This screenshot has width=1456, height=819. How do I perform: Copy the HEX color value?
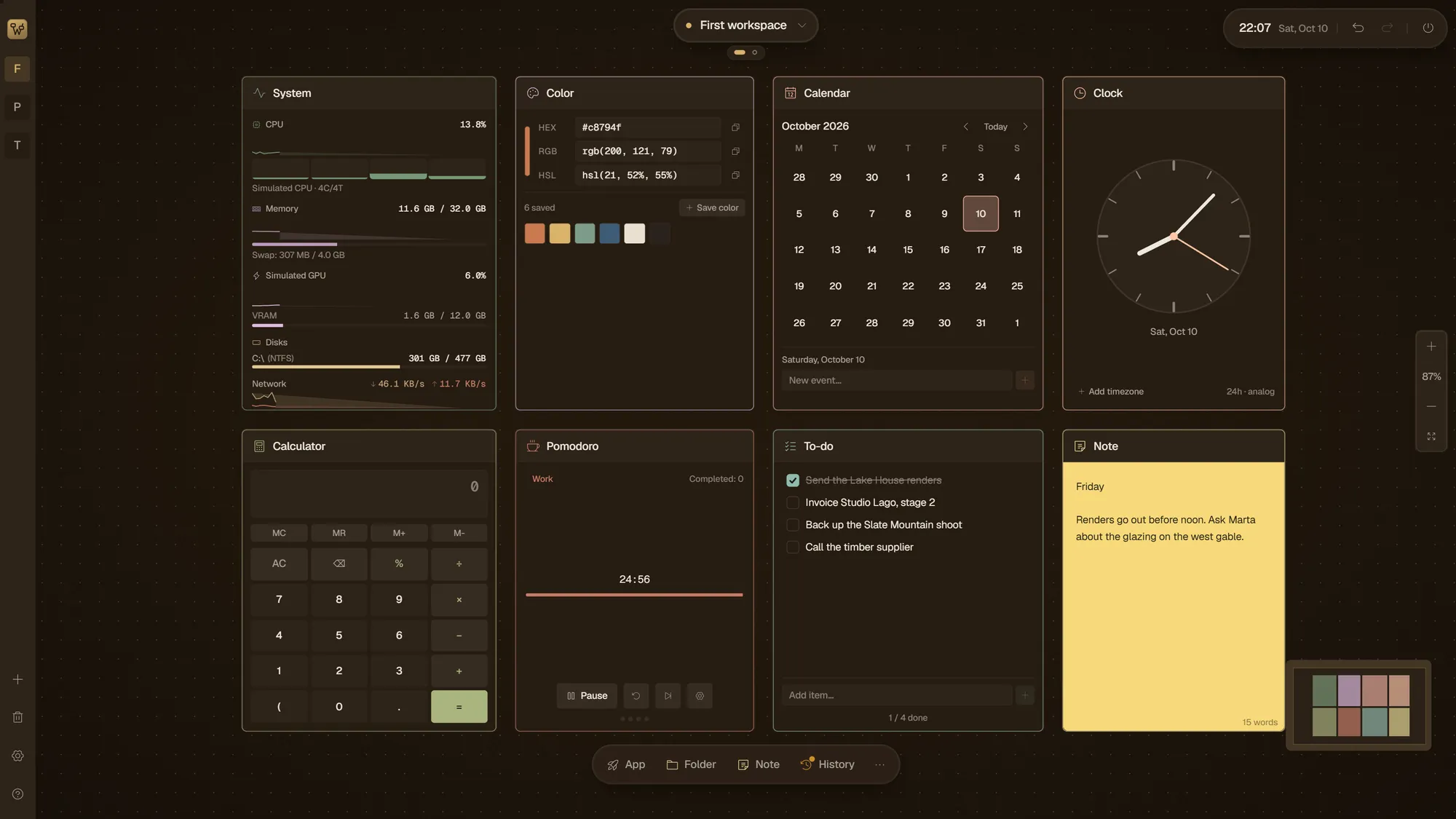[735, 127]
